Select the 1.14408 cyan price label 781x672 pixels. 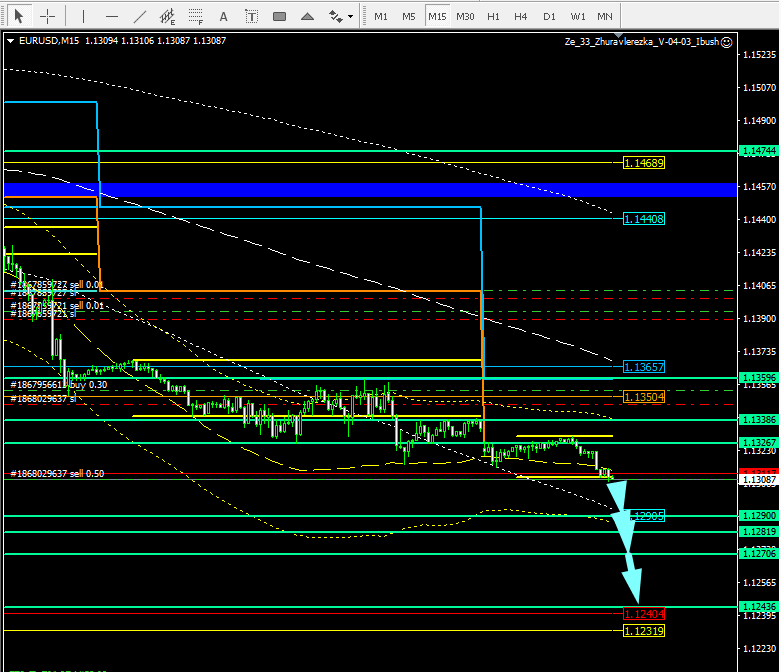pos(644,219)
